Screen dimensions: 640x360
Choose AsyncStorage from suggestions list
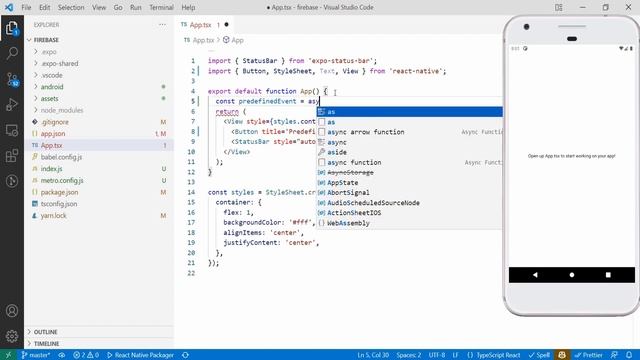pos(409,173)
